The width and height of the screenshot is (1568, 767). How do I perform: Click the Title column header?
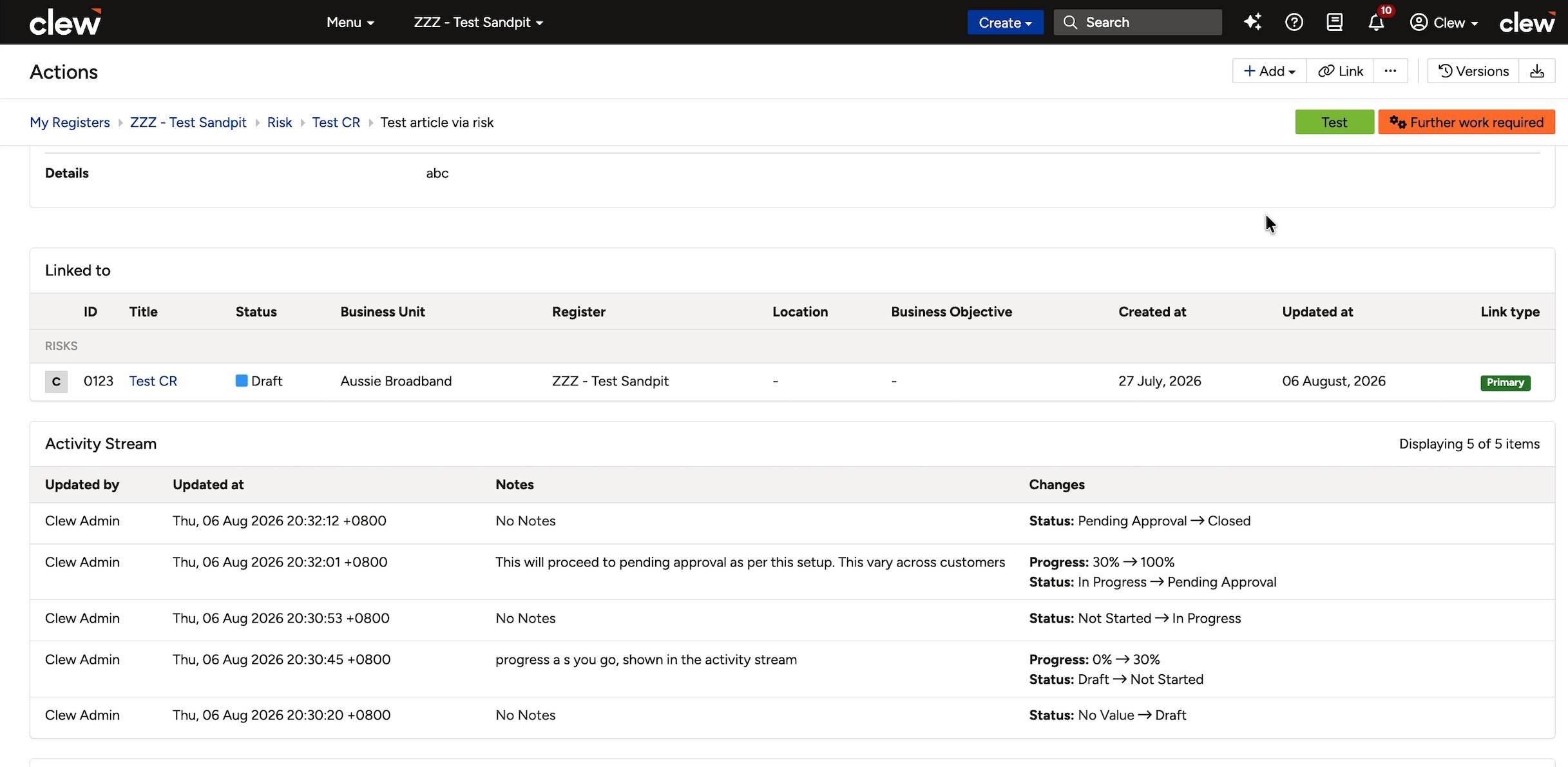(x=143, y=312)
